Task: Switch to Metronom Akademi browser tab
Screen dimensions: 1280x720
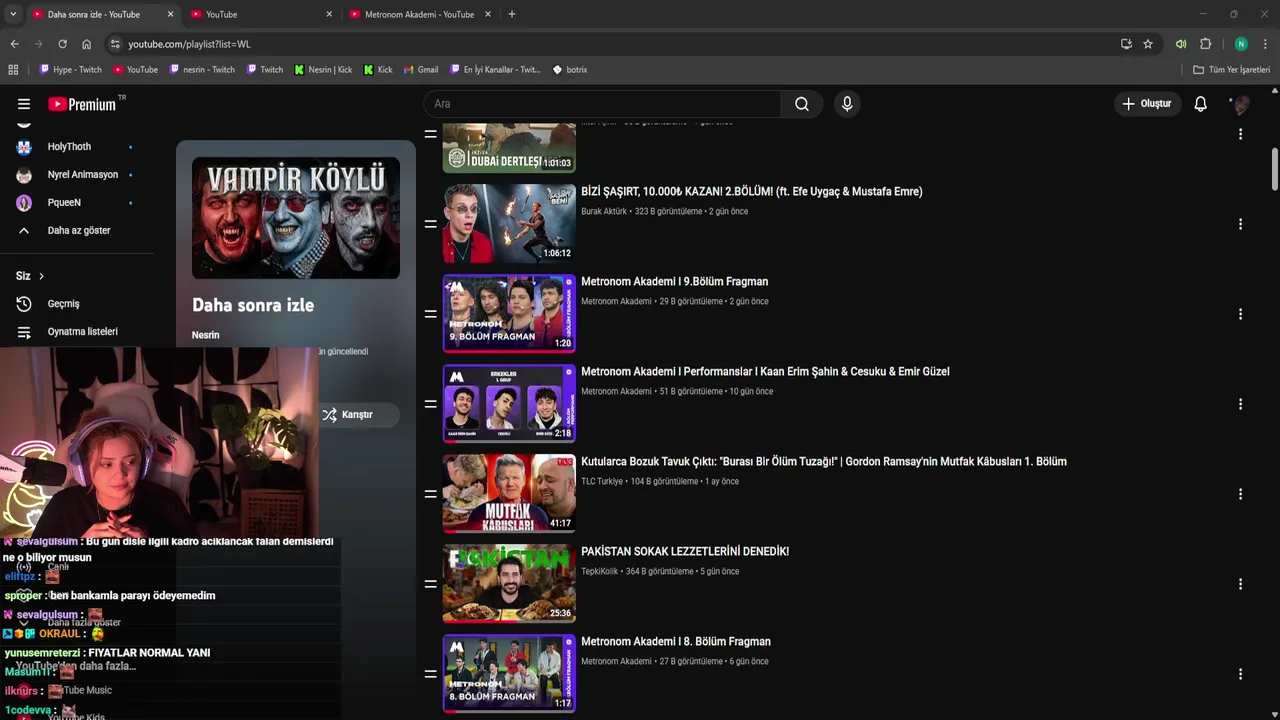Action: pyautogui.click(x=420, y=14)
